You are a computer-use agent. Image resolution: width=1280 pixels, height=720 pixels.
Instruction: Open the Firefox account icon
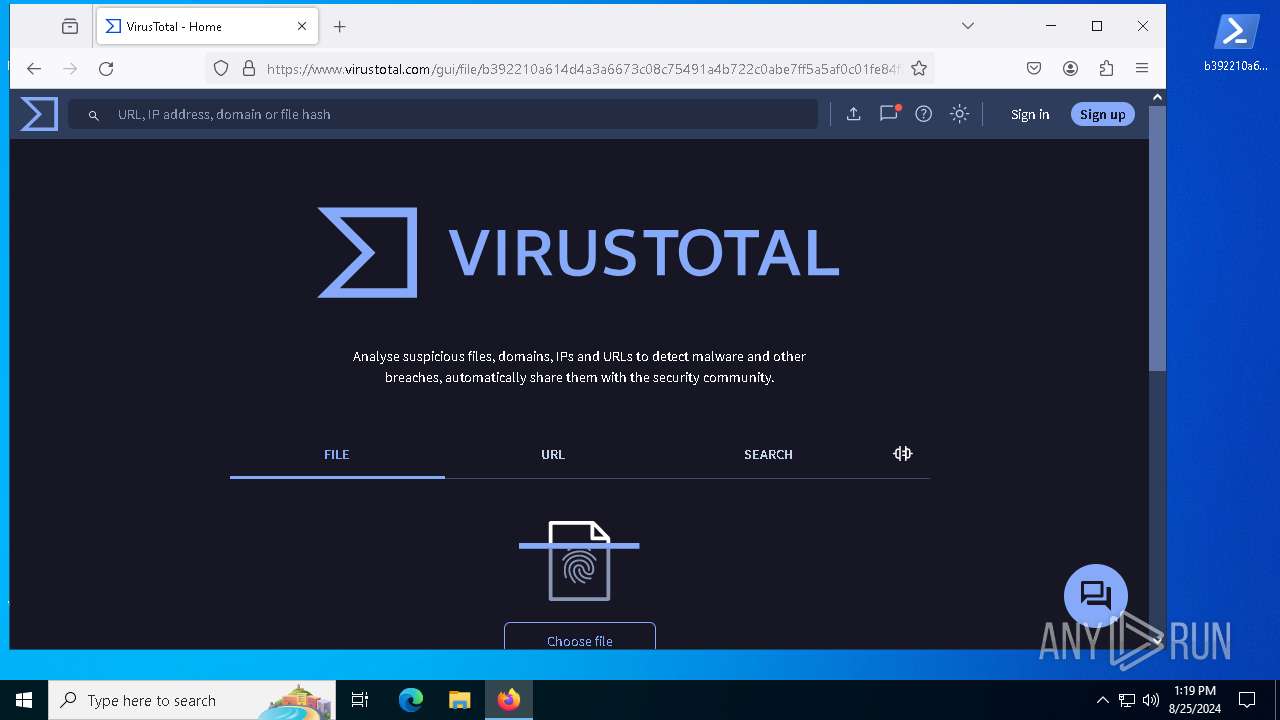coord(1070,68)
